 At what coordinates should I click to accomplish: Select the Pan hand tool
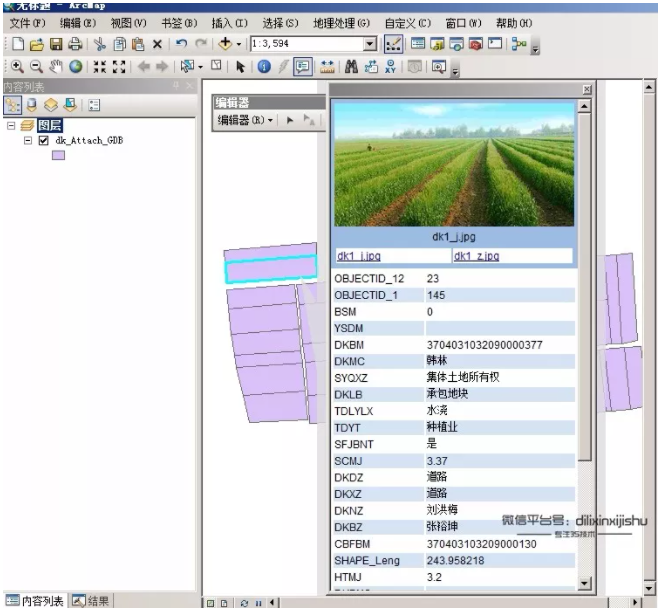coord(56,66)
